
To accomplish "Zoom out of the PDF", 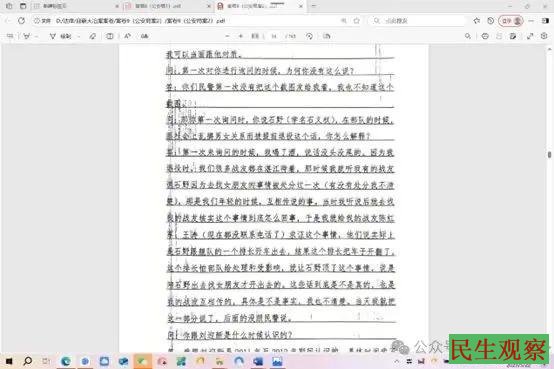I will (x=227, y=36).
